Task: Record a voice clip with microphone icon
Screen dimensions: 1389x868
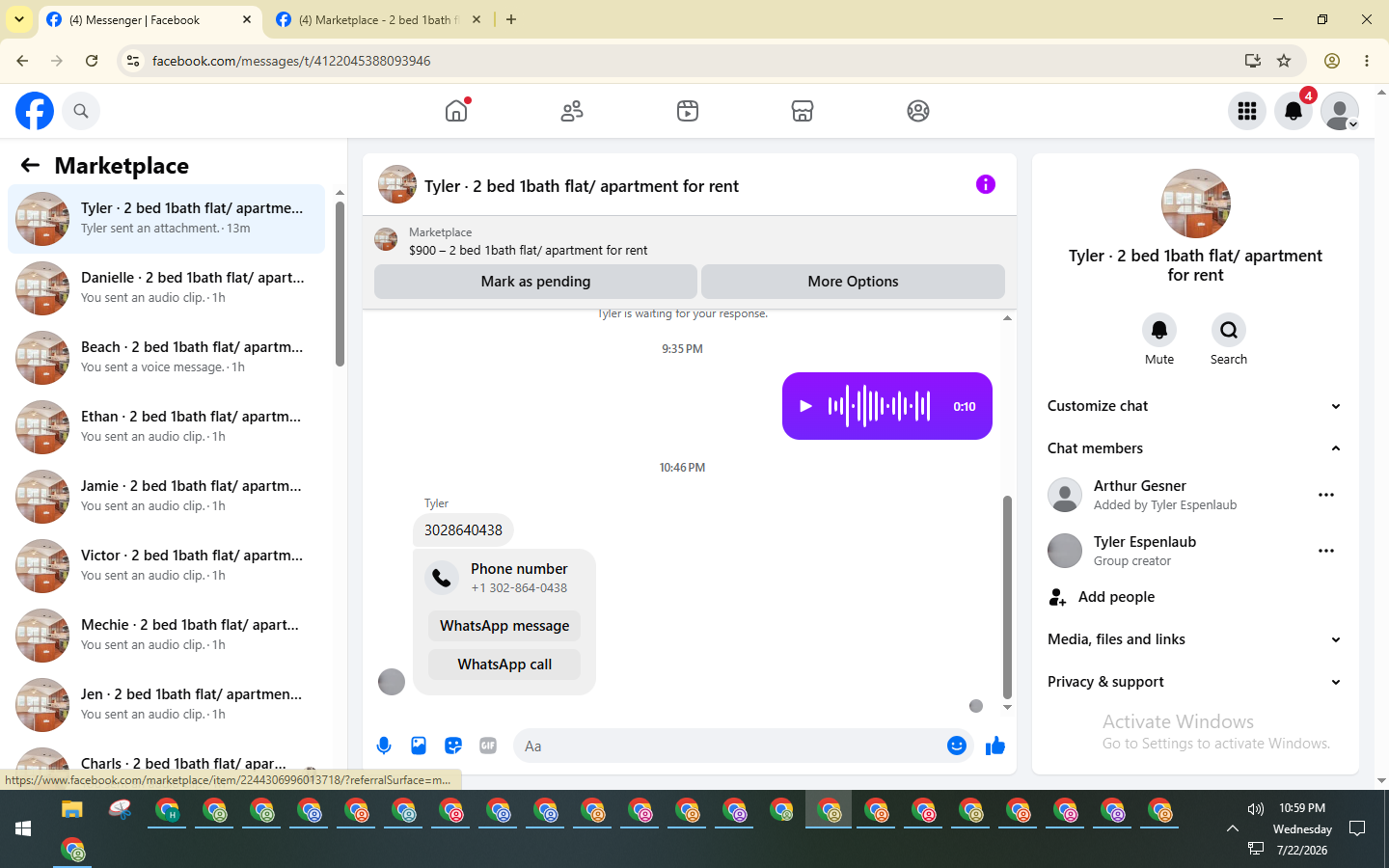Action: click(x=384, y=746)
